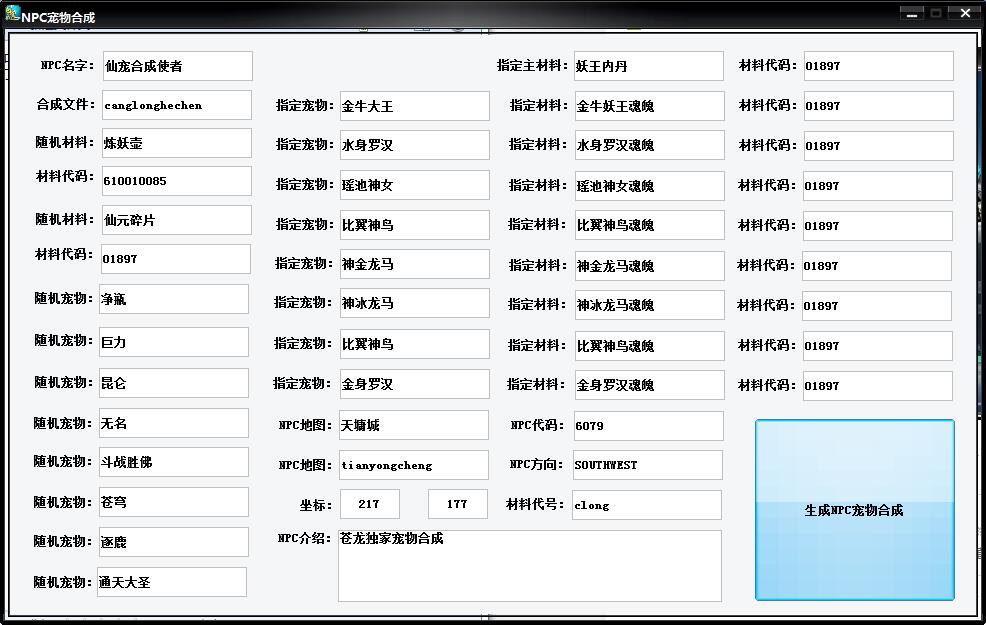This screenshot has height=625, width=986.
Task: Click inside the NPC介绍 text area
Action: click(529, 566)
